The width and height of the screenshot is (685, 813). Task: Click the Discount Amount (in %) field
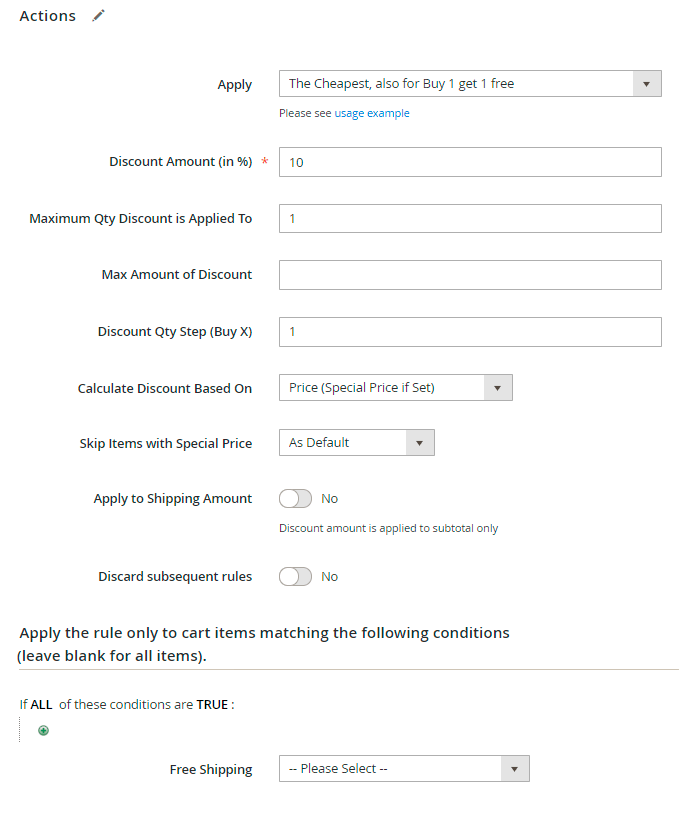coord(469,162)
